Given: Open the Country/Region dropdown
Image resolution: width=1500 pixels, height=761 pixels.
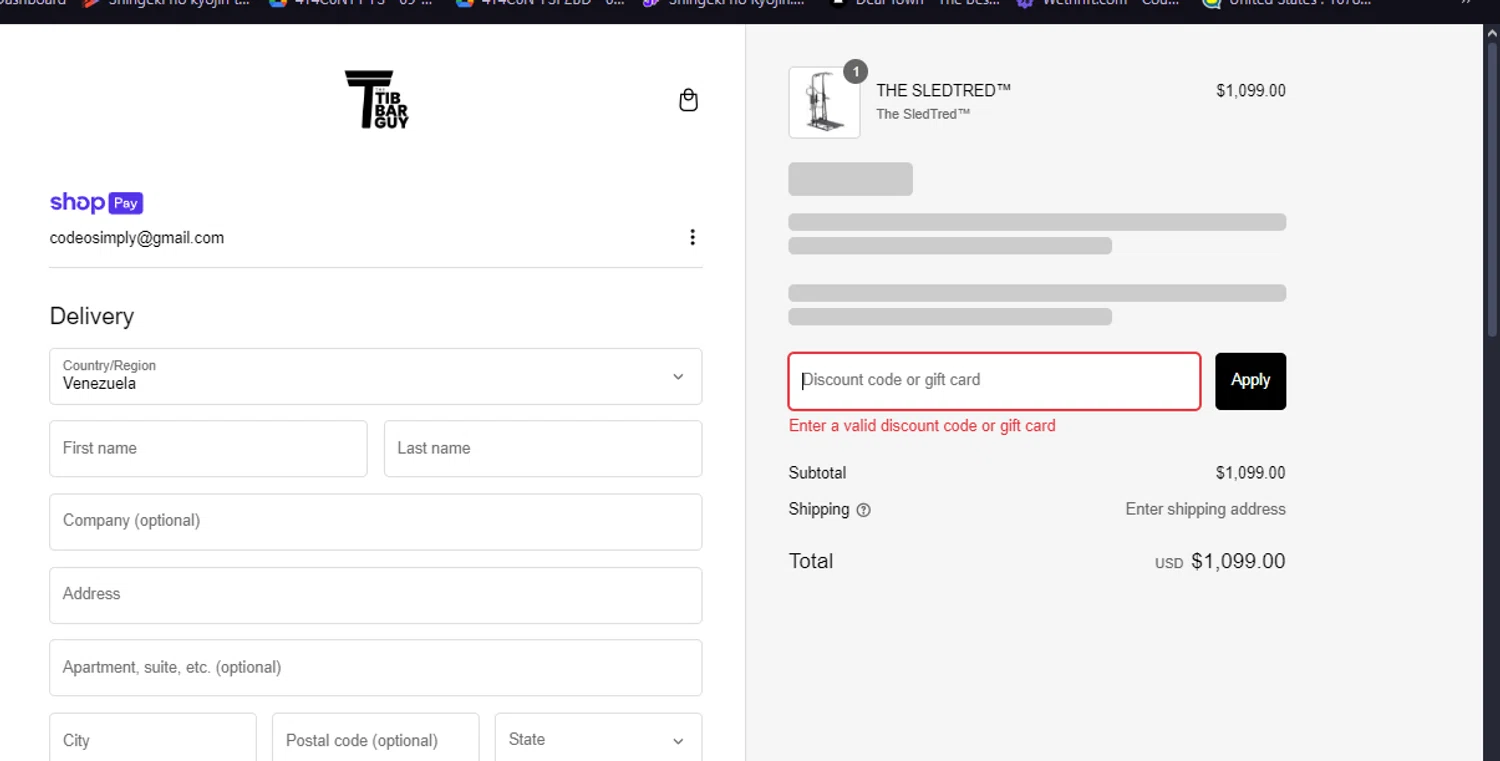Looking at the screenshot, I should pos(376,376).
